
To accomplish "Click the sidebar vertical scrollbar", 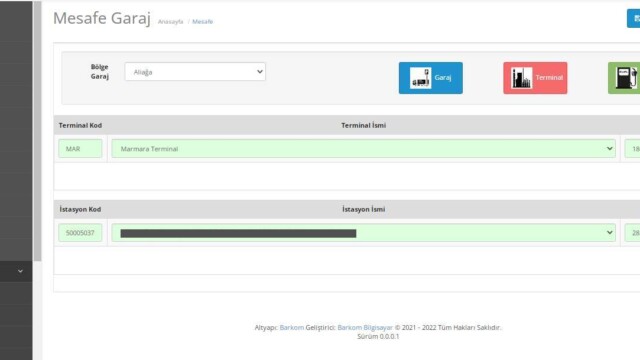I will pyautogui.click(x=38, y=131).
